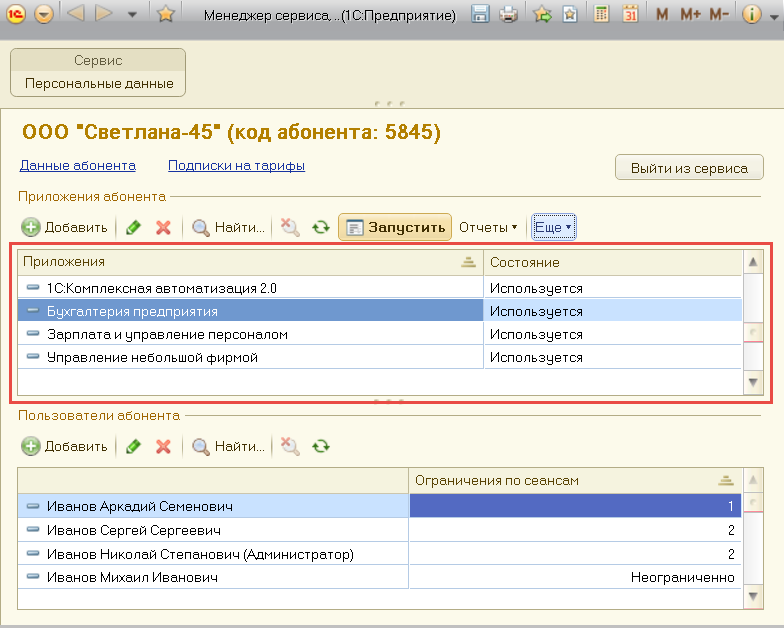The width and height of the screenshot is (784, 628).
Task: Cancel search icon in users toolbar
Action: (290, 446)
